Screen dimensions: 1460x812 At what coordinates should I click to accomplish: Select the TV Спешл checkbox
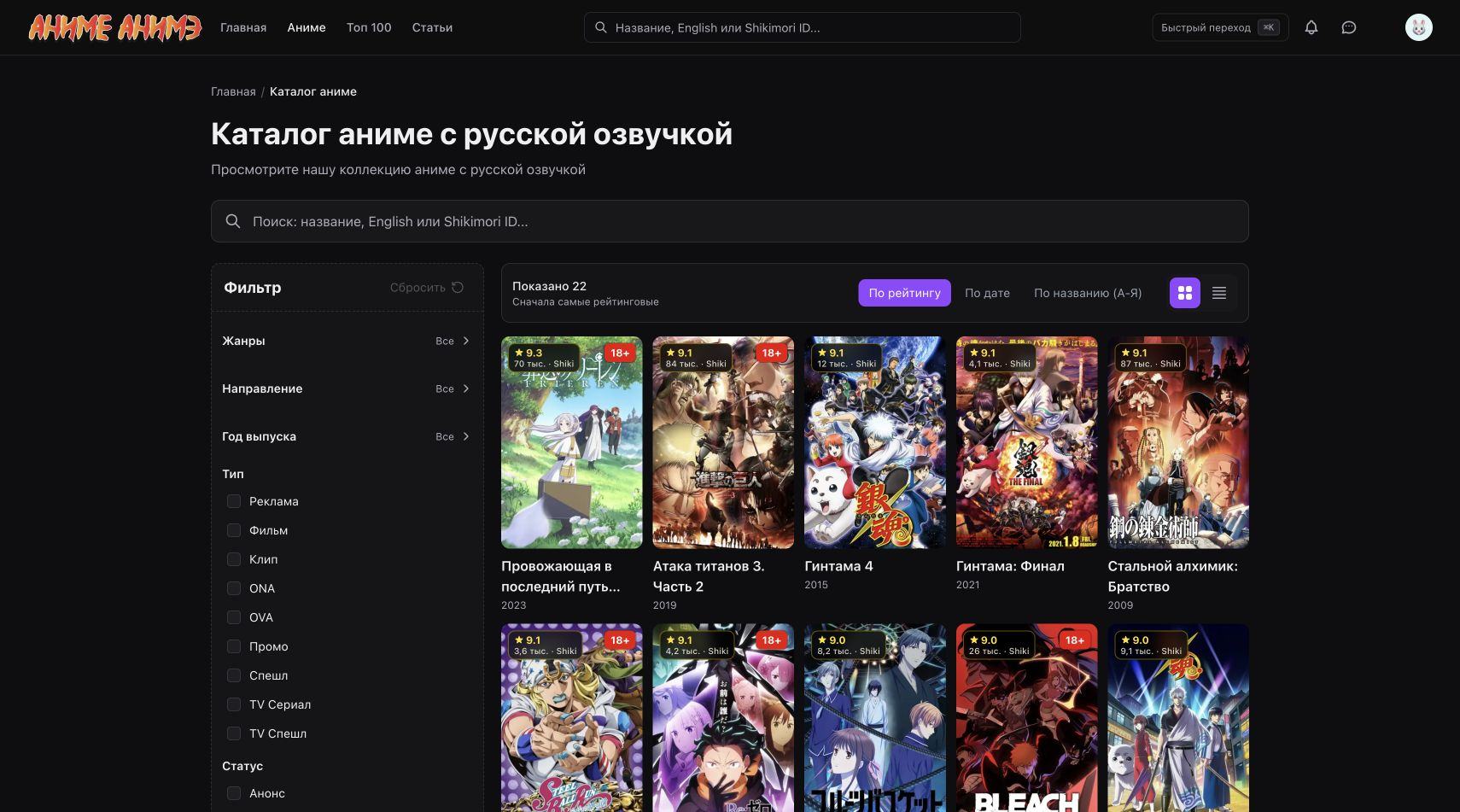pos(234,733)
